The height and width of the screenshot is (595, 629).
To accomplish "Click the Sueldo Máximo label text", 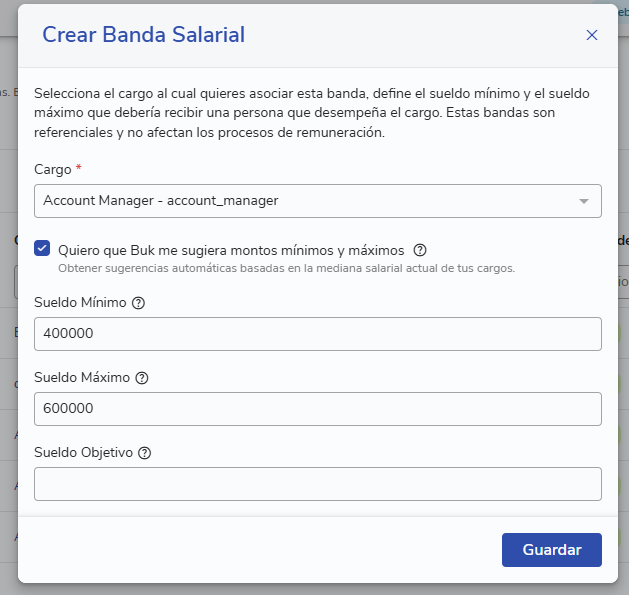I will 82,377.
